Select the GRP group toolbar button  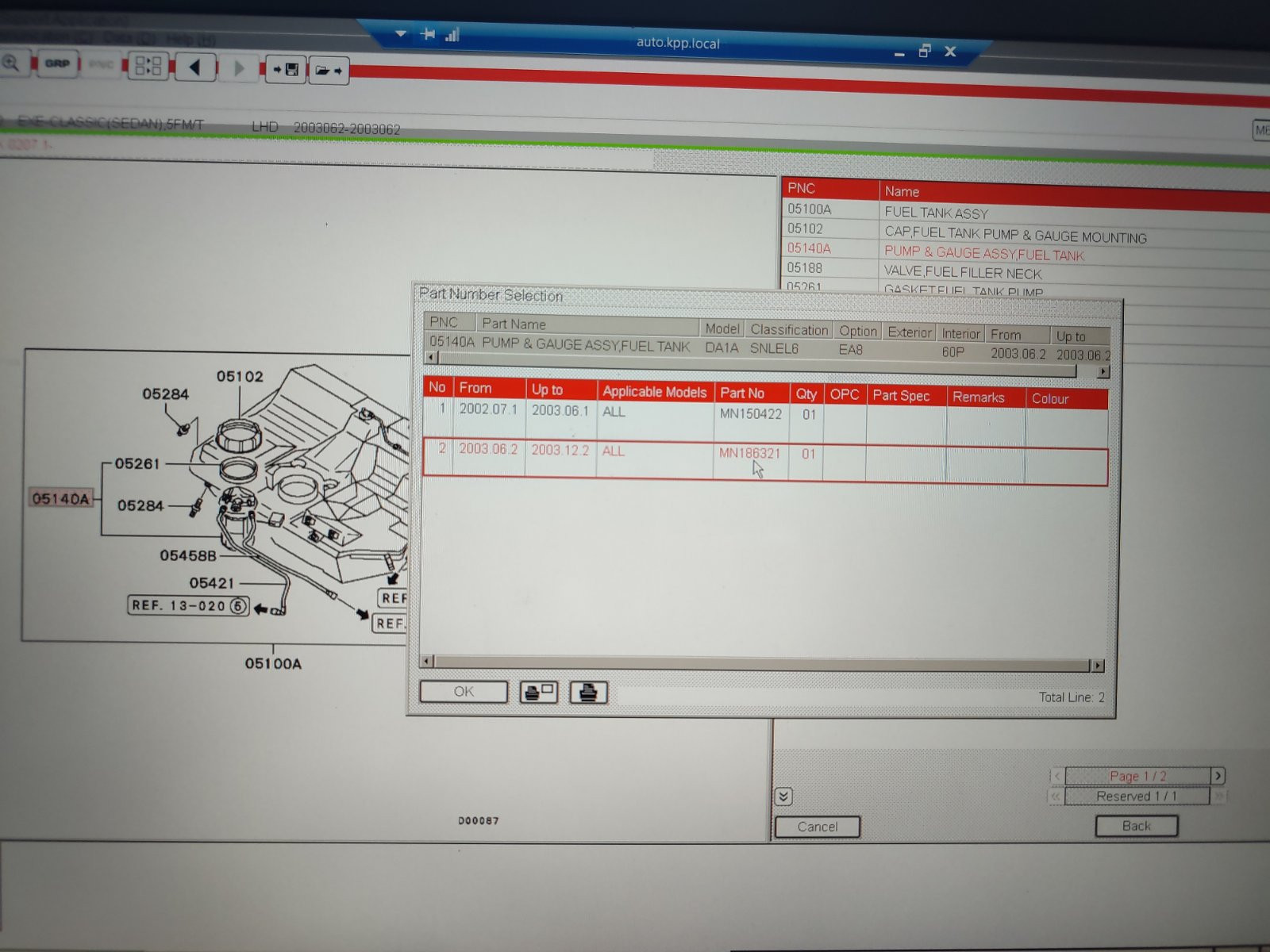(56, 63)
